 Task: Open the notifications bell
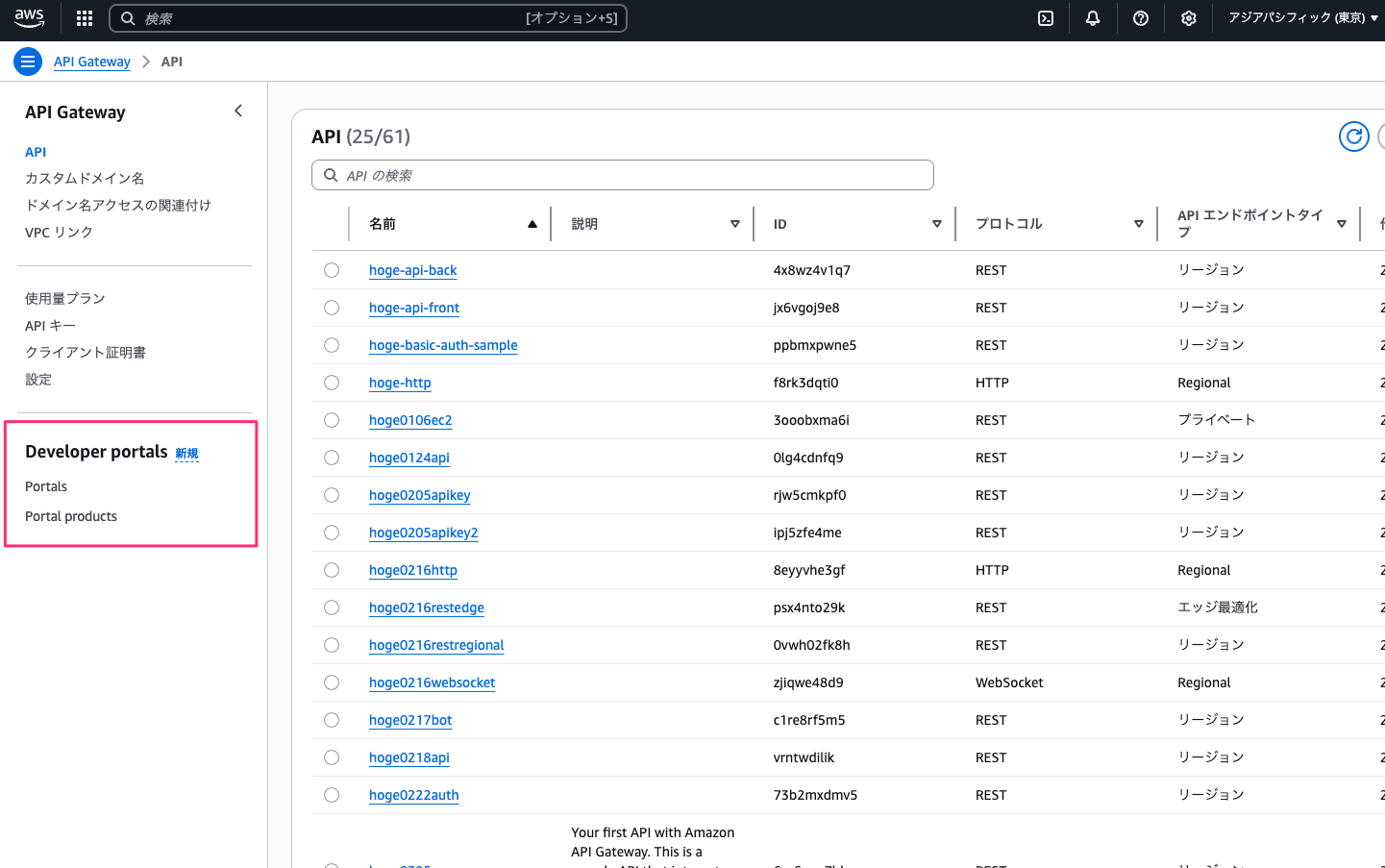(x=1093, y=18)
